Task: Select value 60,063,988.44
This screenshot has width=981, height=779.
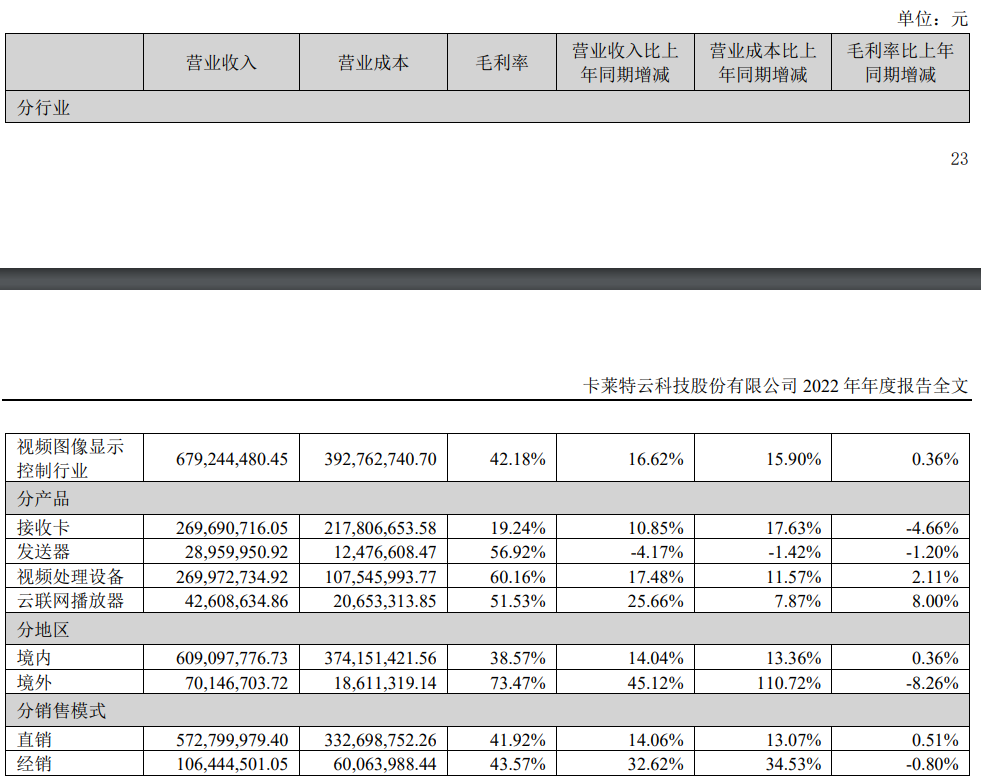Action: (x=385, y=764)
